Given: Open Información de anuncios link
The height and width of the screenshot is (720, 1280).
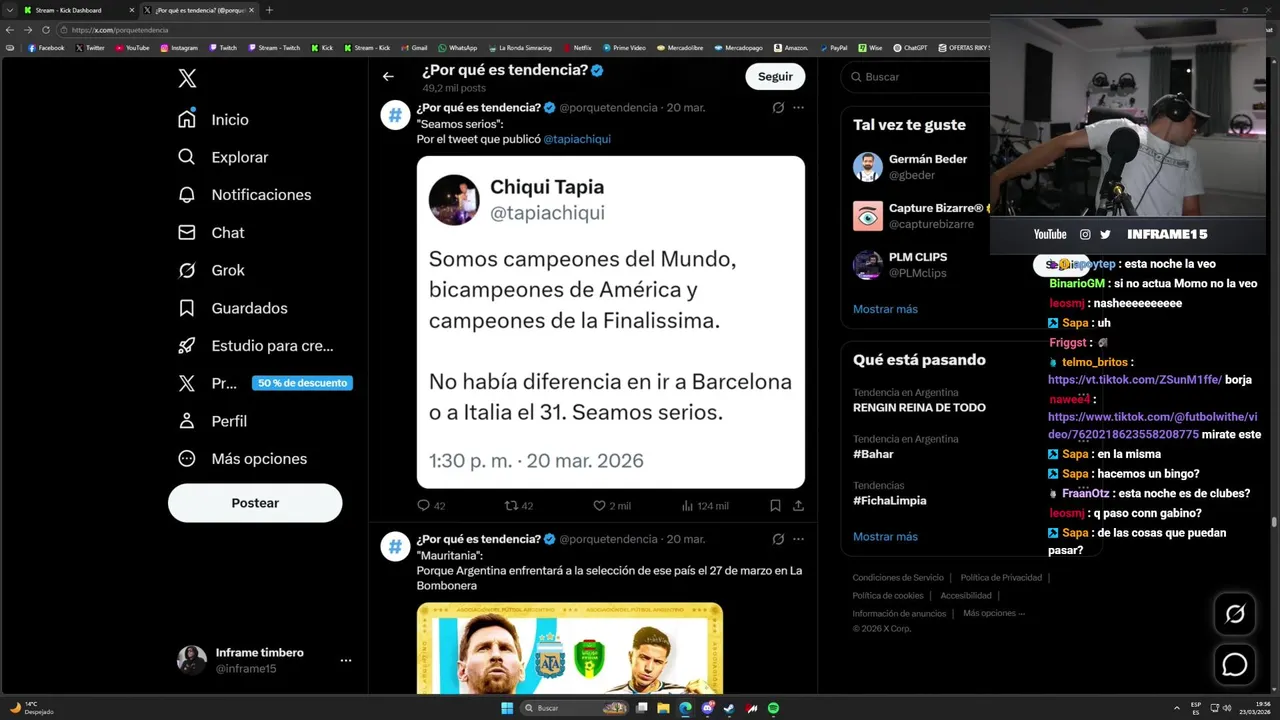Looking at the screenshot, I should (899, 614).
